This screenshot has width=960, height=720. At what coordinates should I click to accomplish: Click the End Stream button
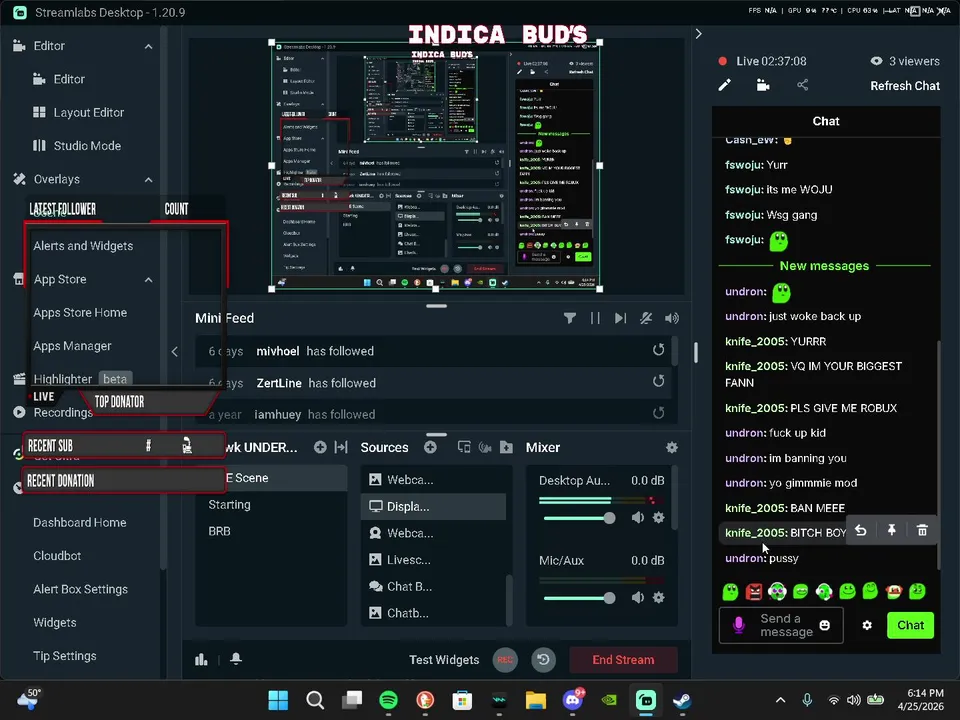point(623,659)
